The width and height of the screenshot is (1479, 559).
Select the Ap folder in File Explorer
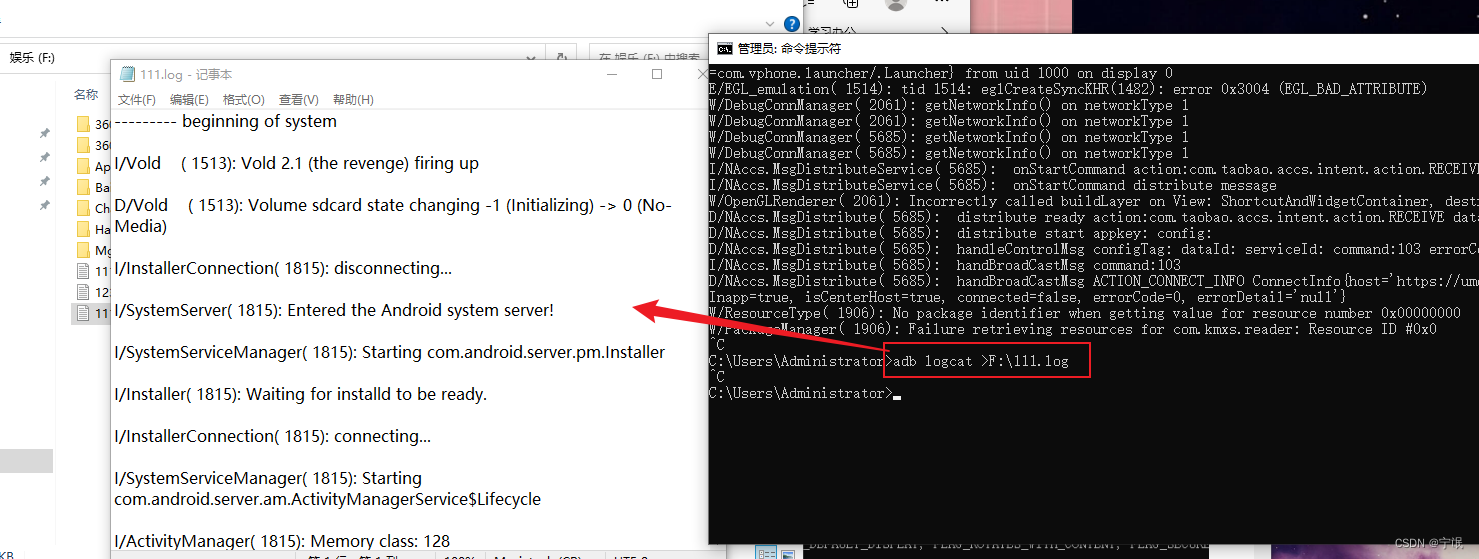point(93,166)
